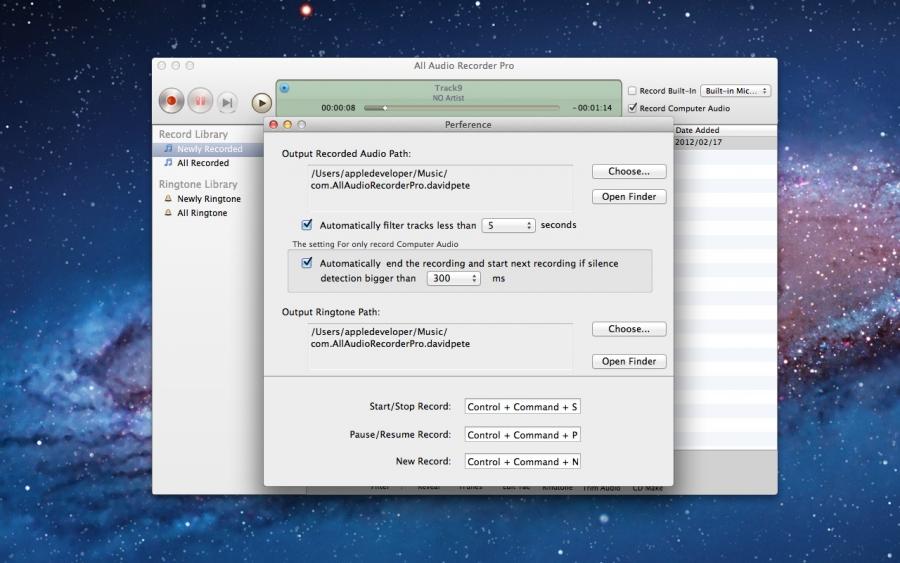Viewport: 900px width, 563px height.
Task: Choose a new Output Recorded Audio Path
Action: [x=629, y=171]
